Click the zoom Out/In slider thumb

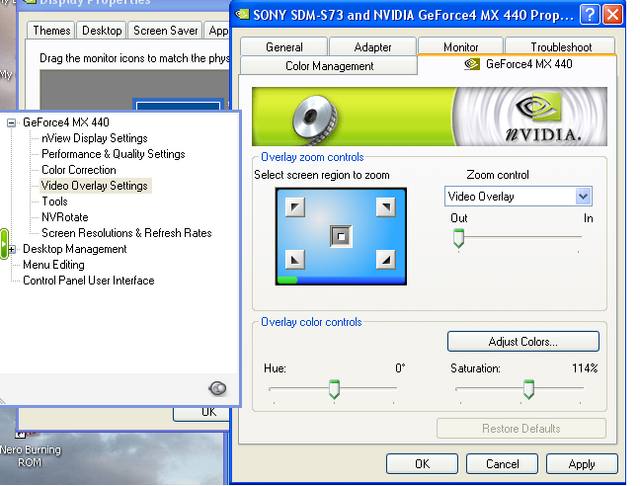[x=458, y=238]
